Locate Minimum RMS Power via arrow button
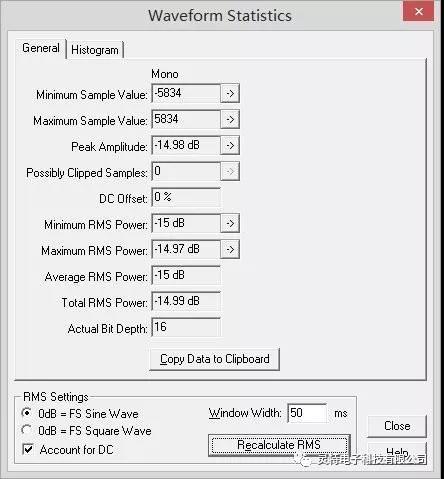The width and height of the screenshot is (444, 479). click(230, 223)
